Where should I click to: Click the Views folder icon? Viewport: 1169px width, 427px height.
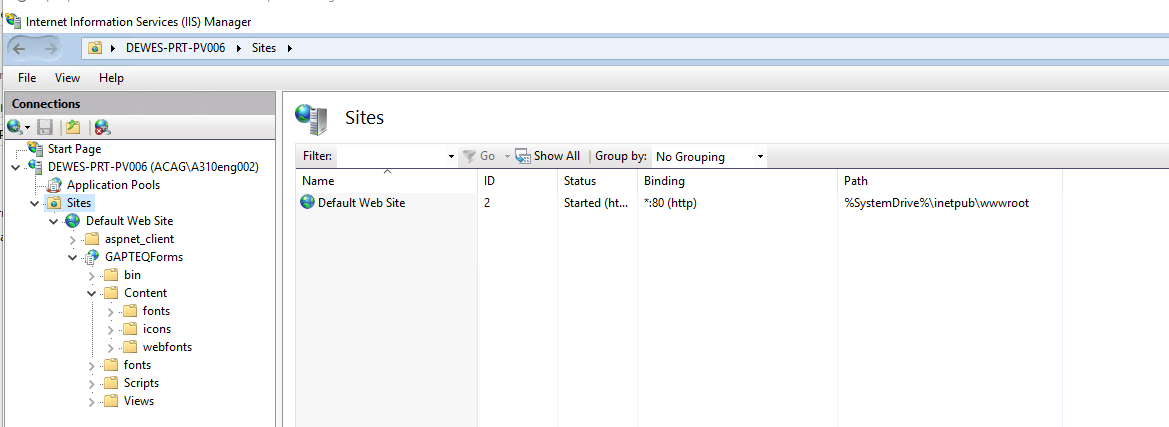pos(110,401)
